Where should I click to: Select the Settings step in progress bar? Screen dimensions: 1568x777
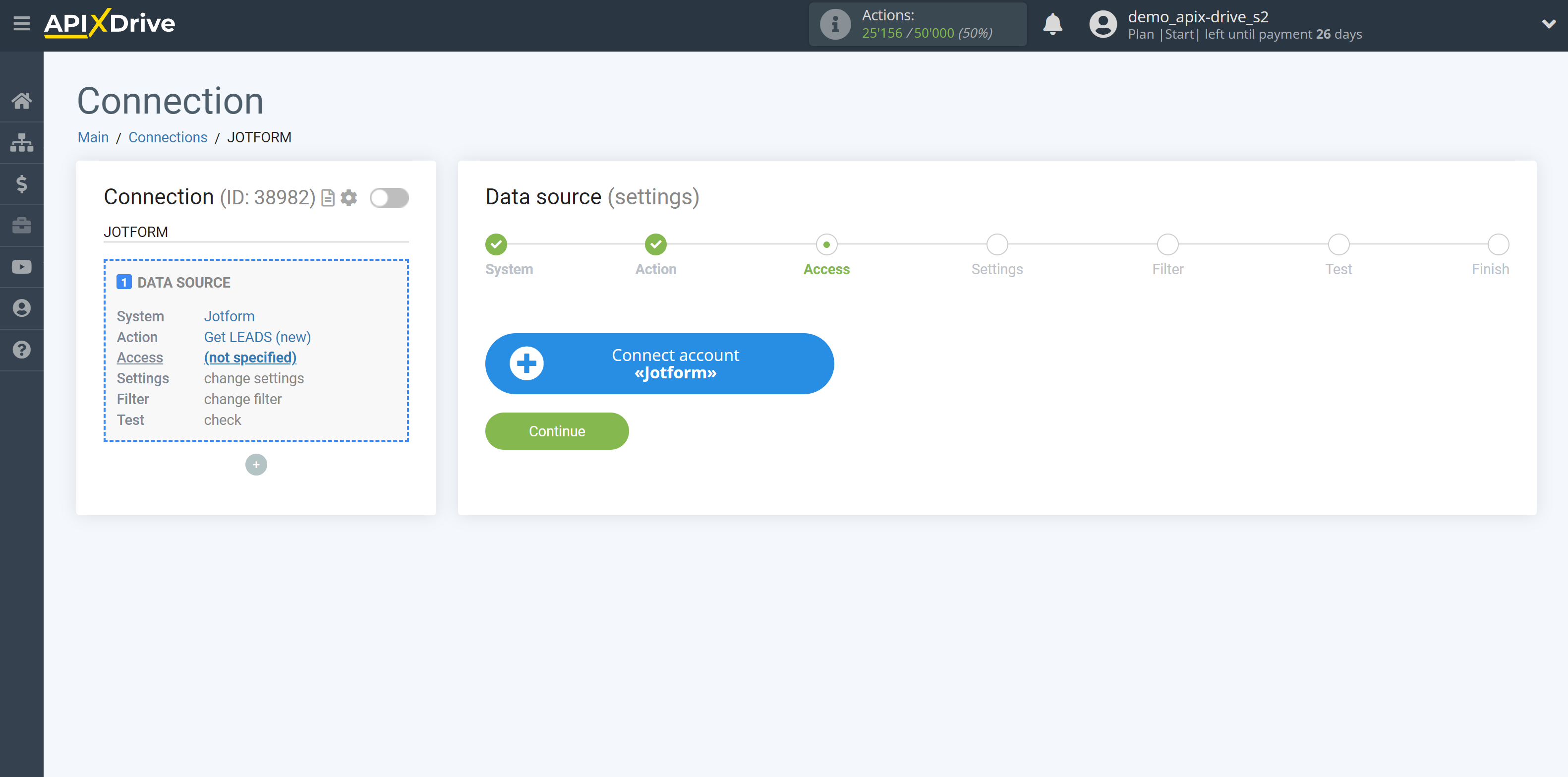(997, 244)
